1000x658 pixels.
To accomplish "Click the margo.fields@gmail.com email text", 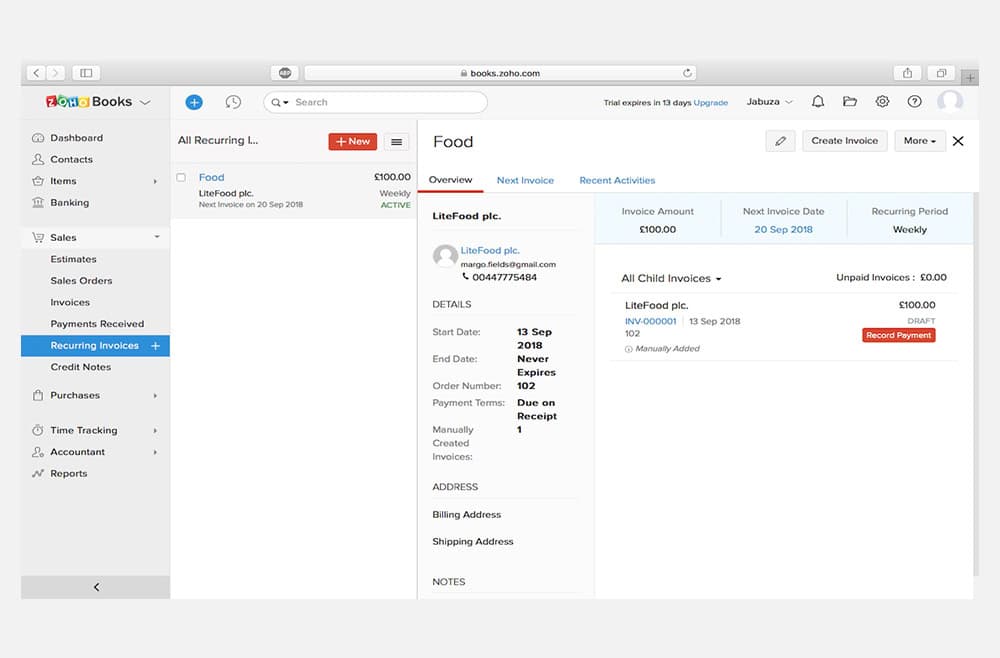I will [508, 265].
